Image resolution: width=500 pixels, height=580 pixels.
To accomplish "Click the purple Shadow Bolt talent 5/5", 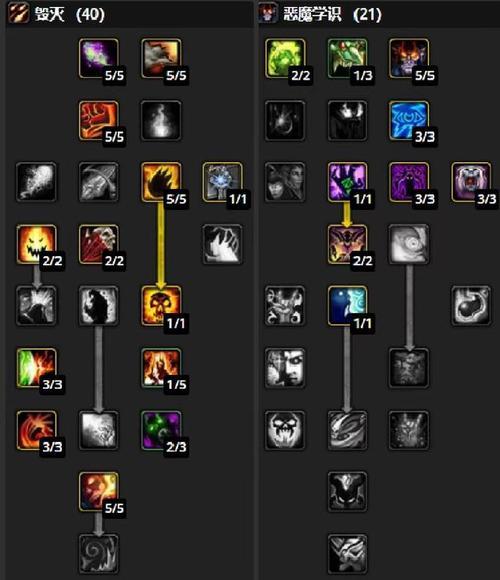I will coord(99,58).
